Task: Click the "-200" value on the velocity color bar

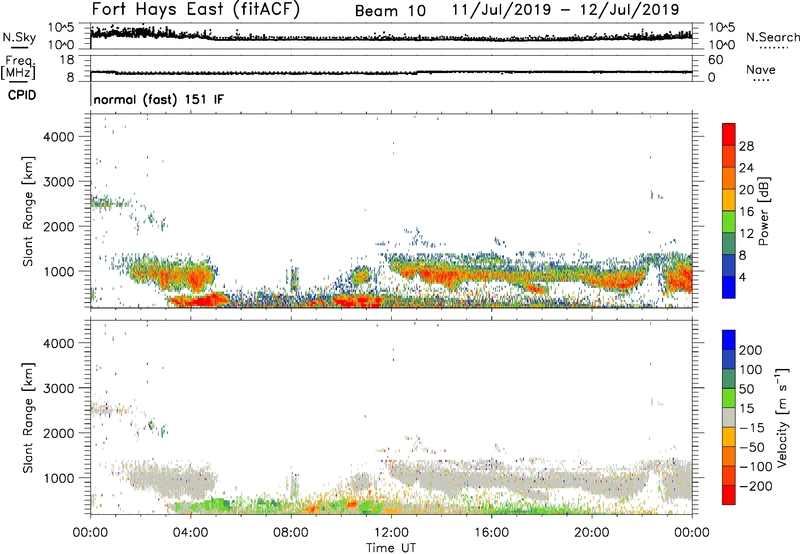Action: 755,486
